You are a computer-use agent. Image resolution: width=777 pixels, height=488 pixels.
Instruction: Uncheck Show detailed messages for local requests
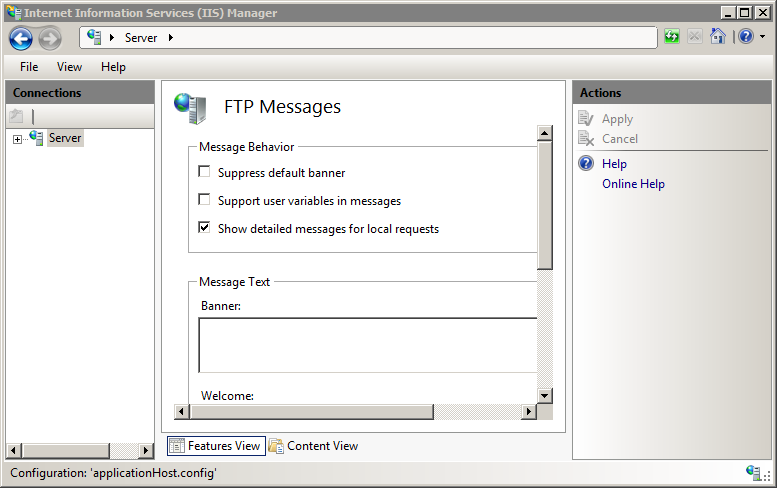(204, 227)
